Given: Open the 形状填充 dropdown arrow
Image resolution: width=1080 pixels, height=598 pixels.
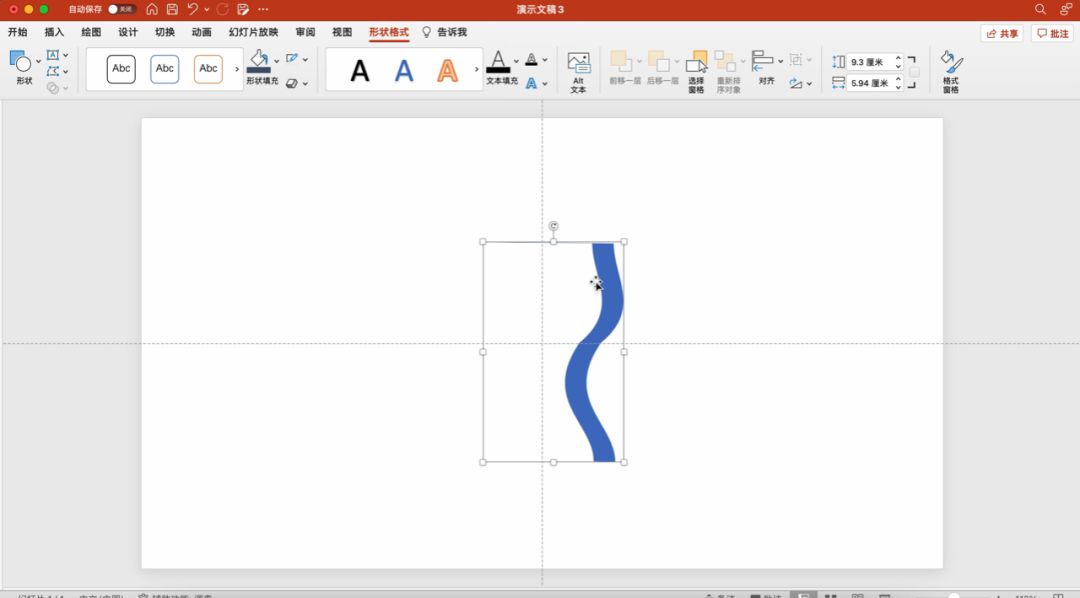Looking at the screenshot, I should coord(277,61).
